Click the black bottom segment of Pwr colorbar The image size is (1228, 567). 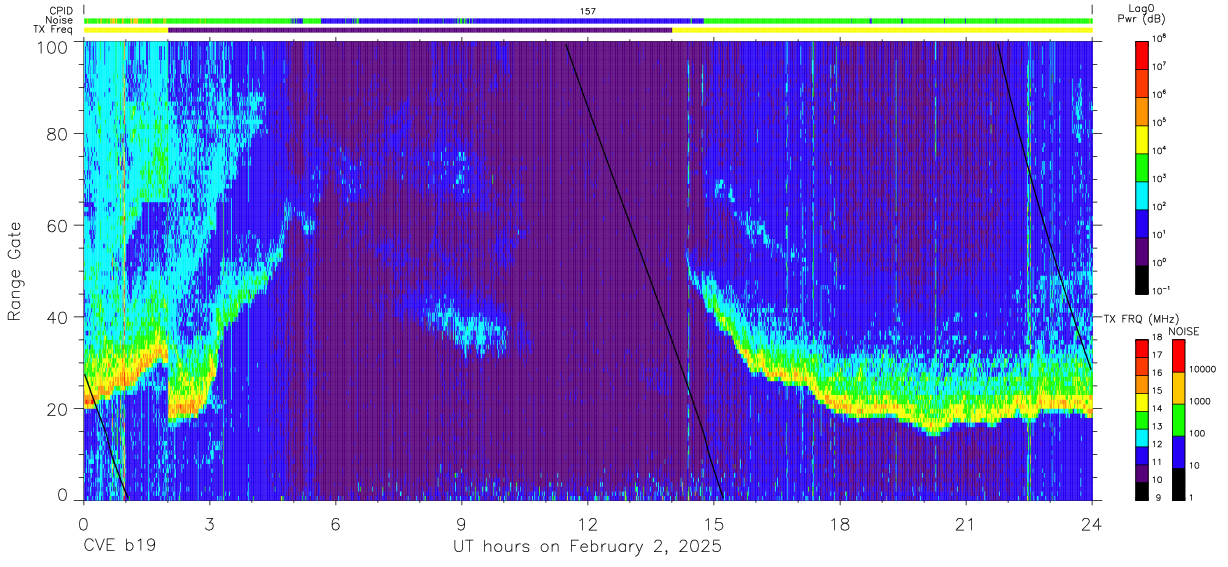[1142, 280]
